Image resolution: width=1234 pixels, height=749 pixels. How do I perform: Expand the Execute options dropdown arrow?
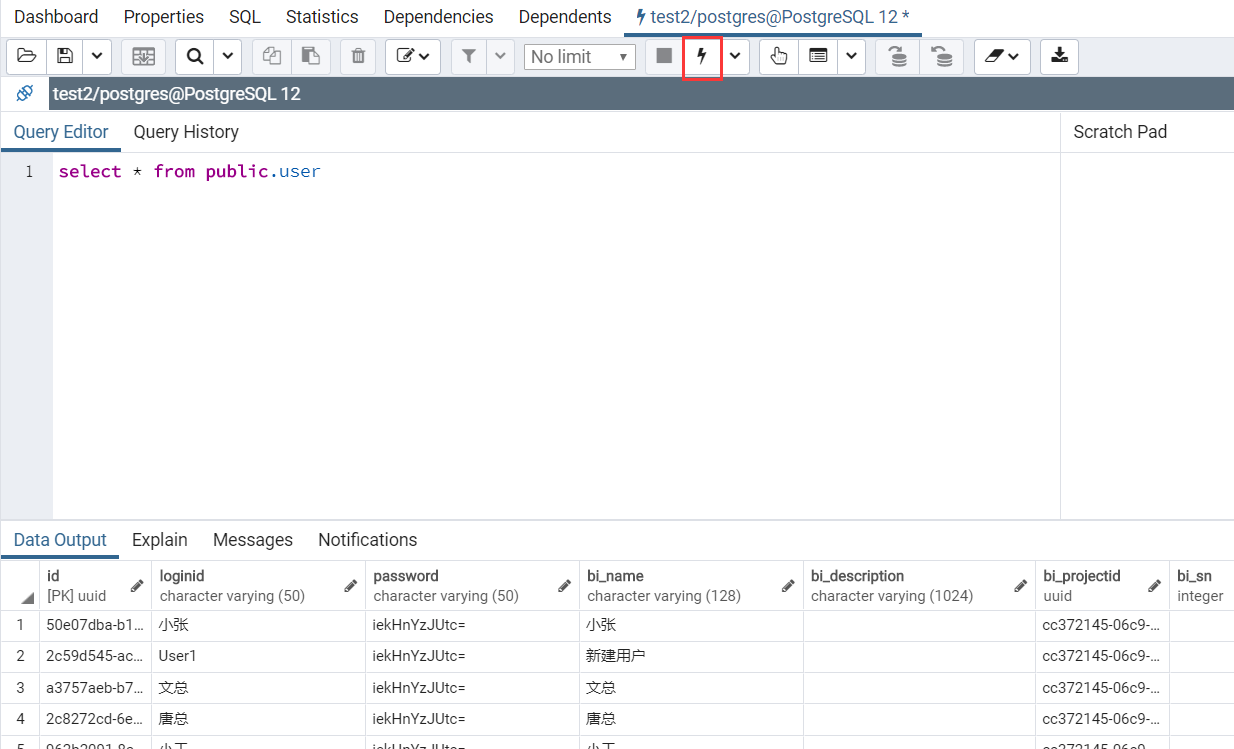736,57
